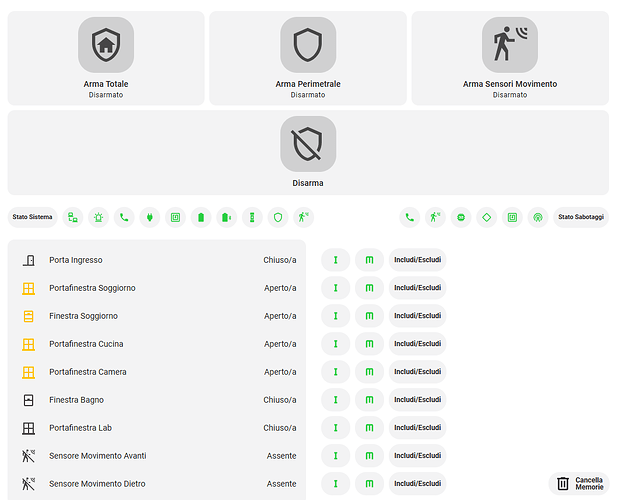
Task: Activate Arma Sensori Movimento walking icon
Action: pyautogui.click(x=510, y=45)
